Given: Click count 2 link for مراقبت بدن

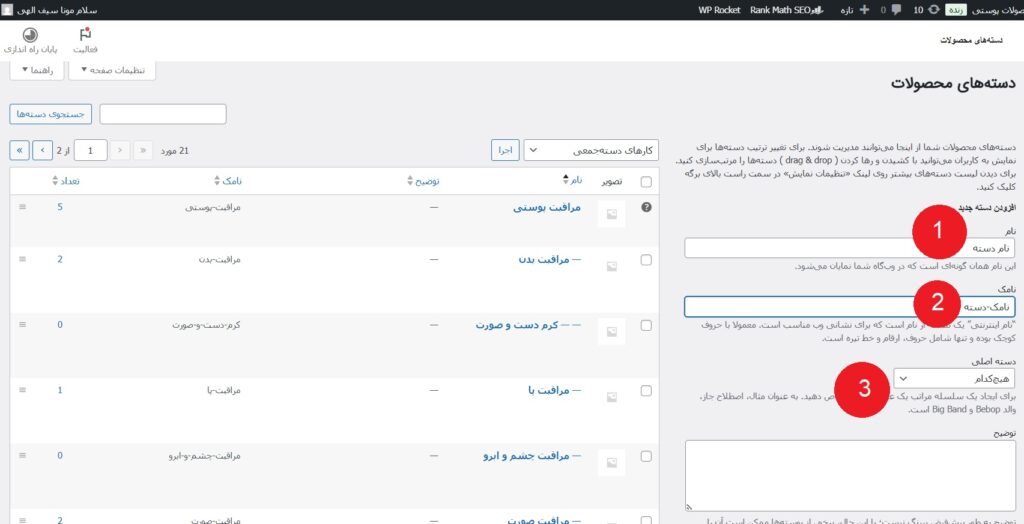Looking at the screenshot, I should (59, 259).
